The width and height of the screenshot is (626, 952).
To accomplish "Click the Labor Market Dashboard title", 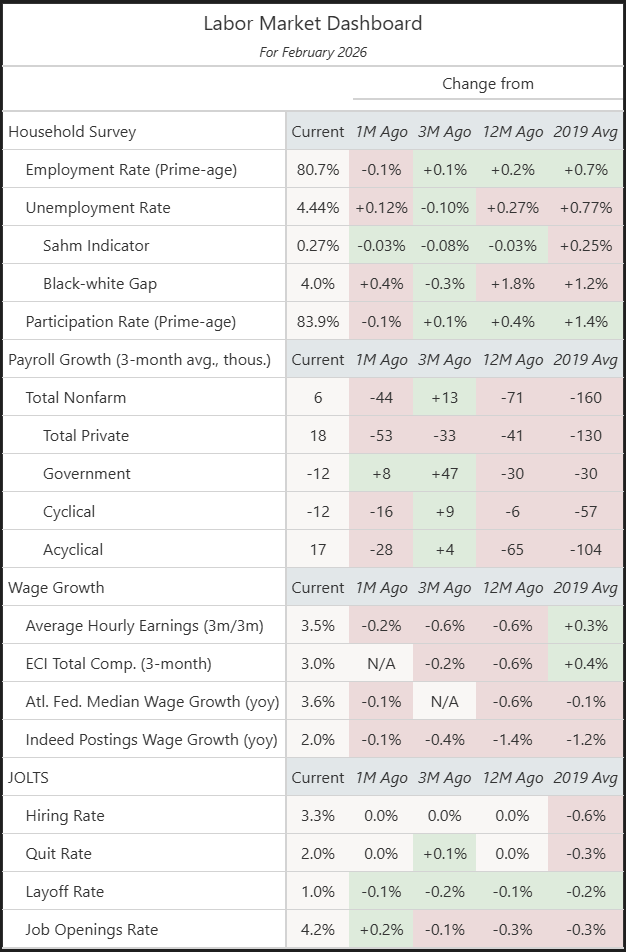I will (312, 23).
